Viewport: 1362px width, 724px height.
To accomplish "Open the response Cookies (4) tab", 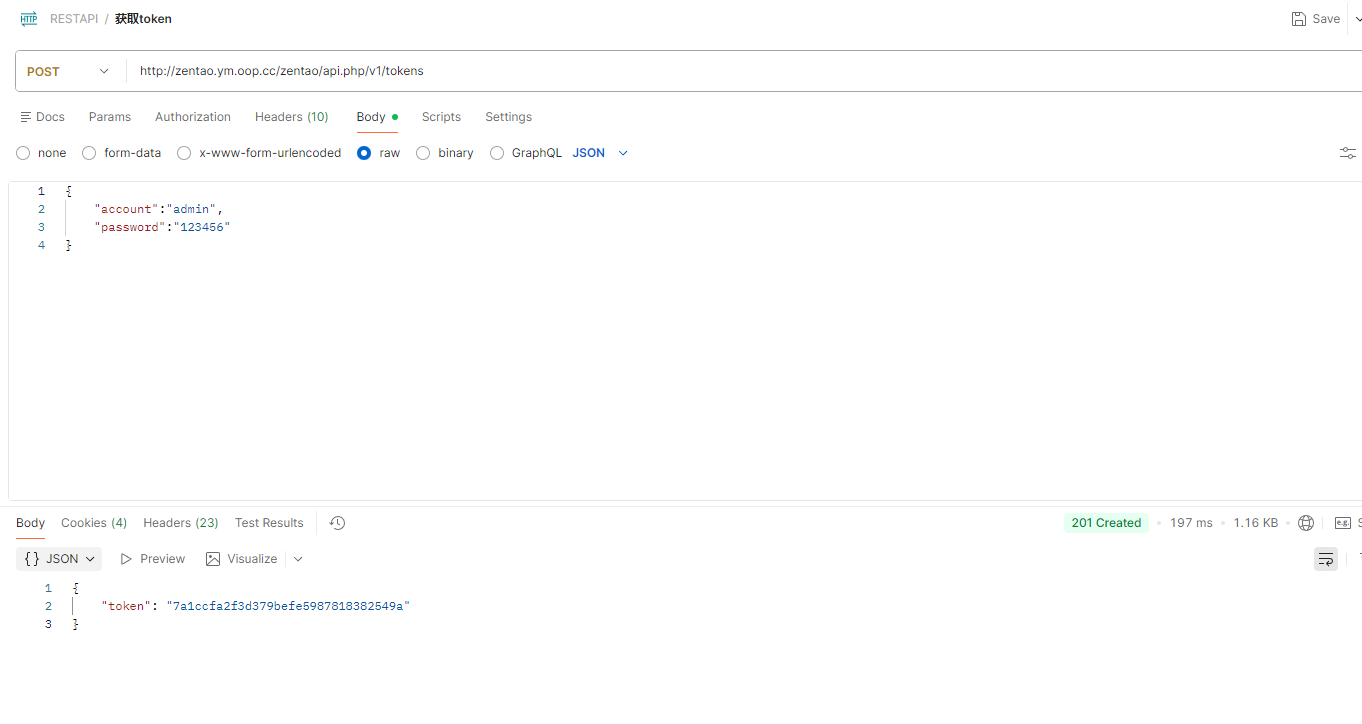I will pyautogui.click(x=94, y=523).
